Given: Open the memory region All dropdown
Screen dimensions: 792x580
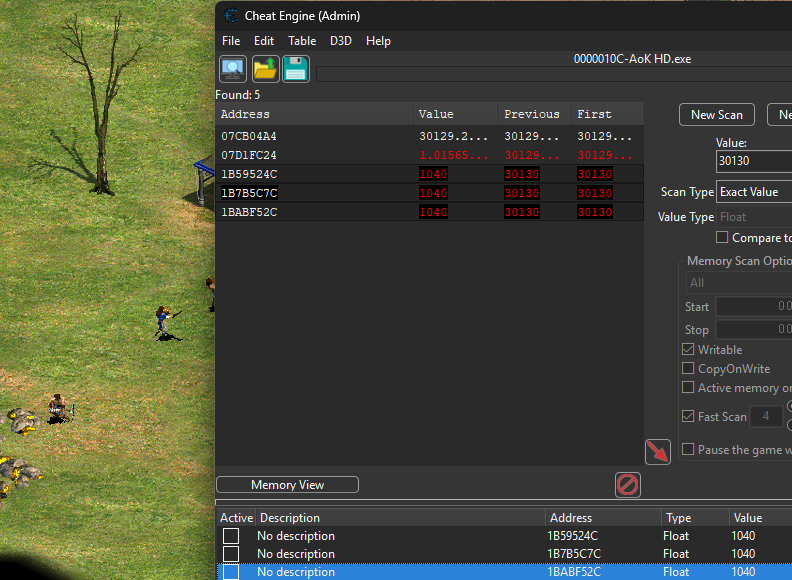Looking at the screenshot, I should point(739,283).
